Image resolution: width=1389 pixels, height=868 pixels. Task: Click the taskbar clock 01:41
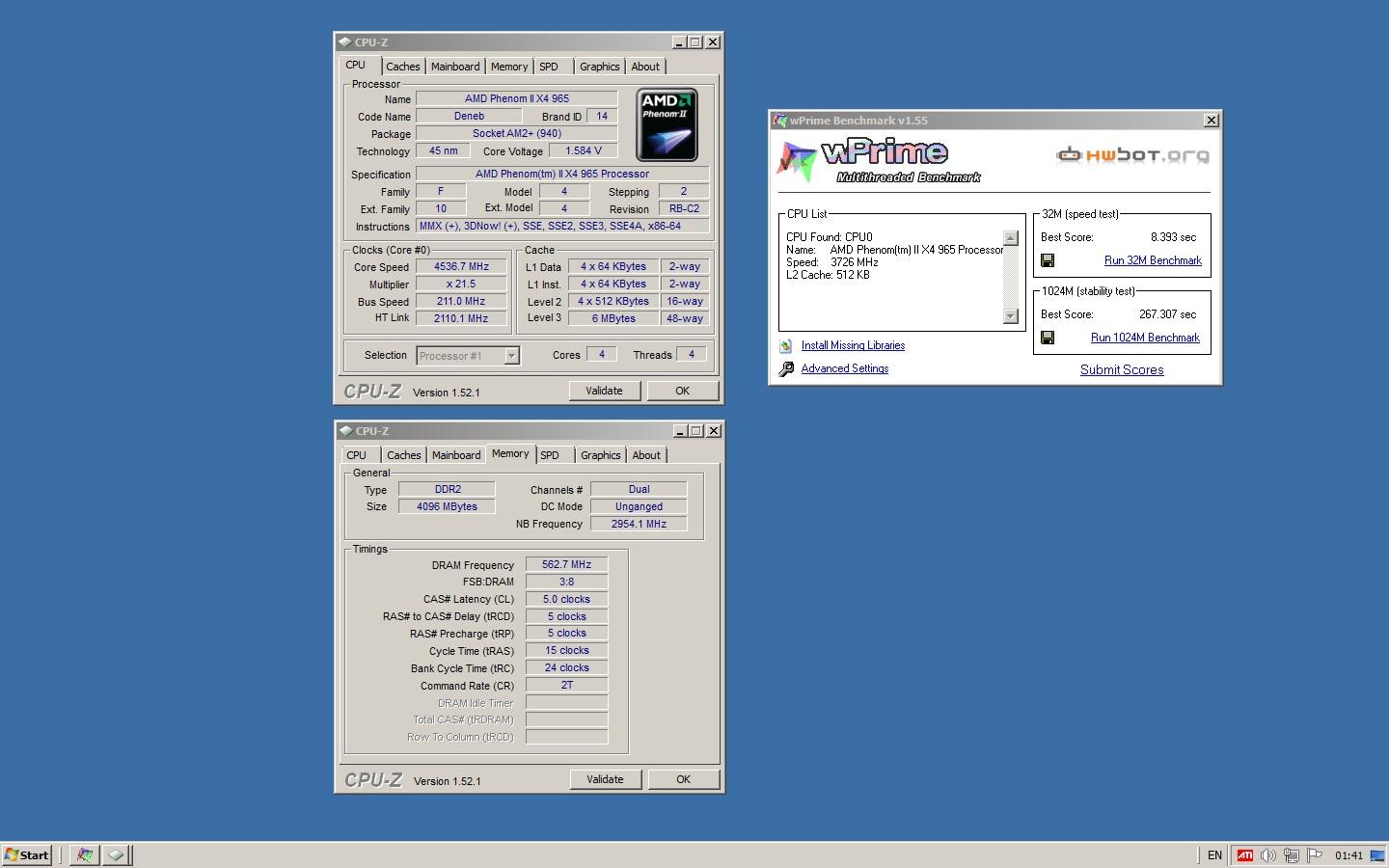[x=1348, y=855]
